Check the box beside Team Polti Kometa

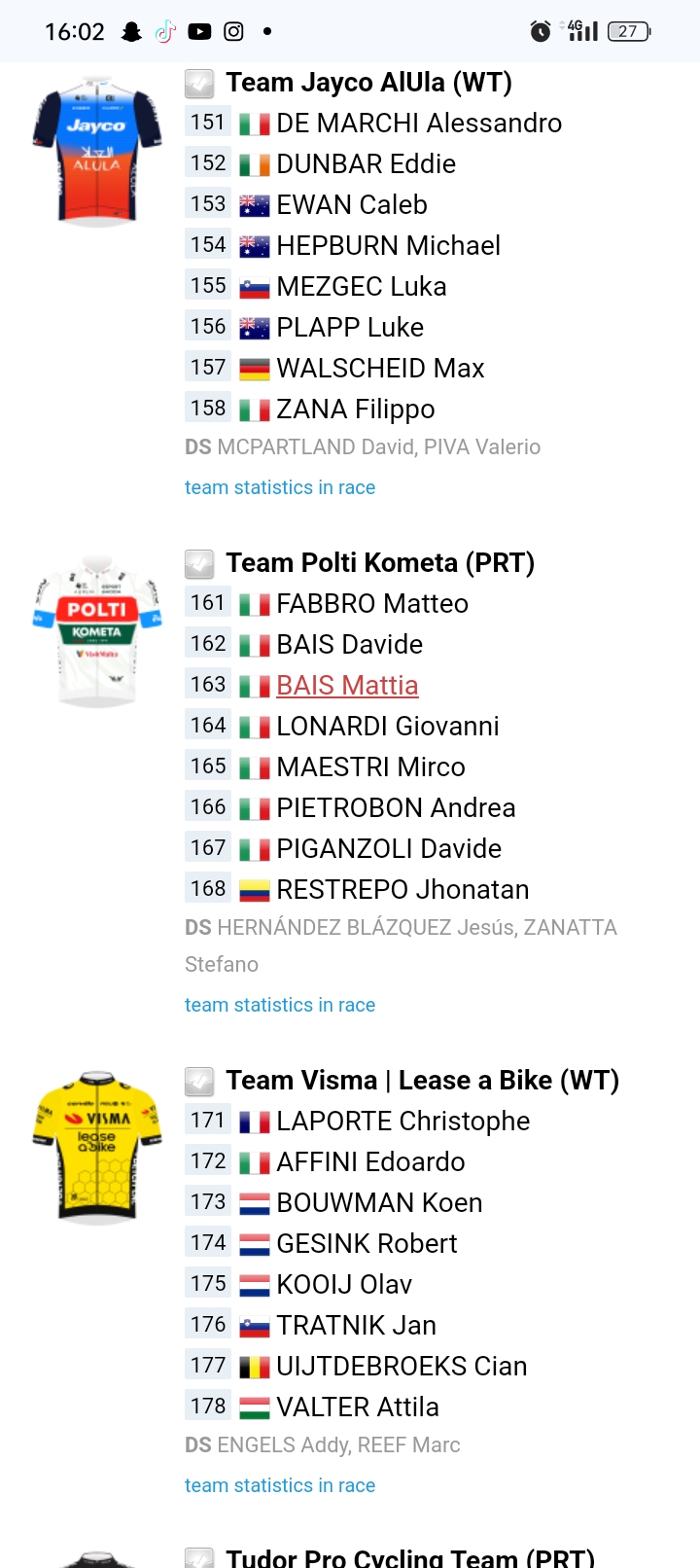(x=199, y=564)
